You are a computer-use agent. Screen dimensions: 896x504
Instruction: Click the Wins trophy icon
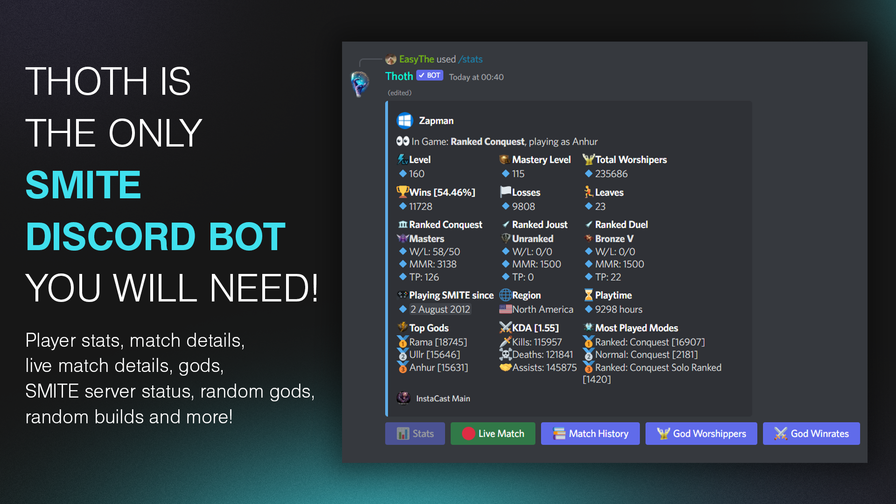(x=403, y=192)
